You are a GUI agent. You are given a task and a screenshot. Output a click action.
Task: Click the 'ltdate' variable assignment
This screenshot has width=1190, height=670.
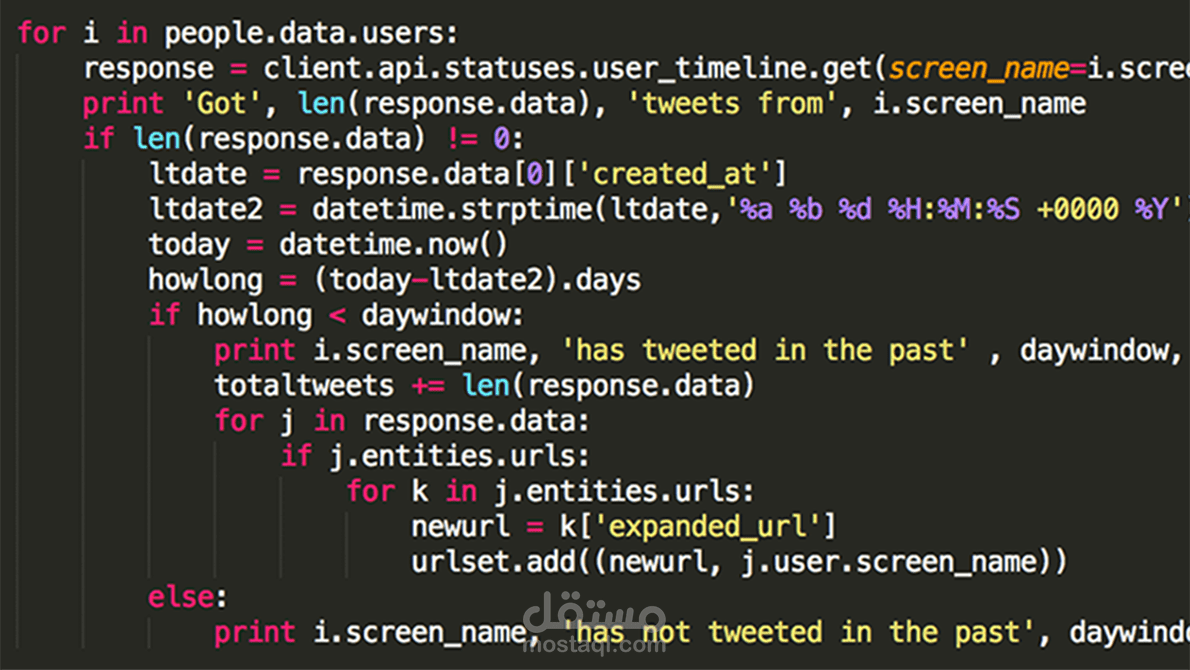point(198,174)
